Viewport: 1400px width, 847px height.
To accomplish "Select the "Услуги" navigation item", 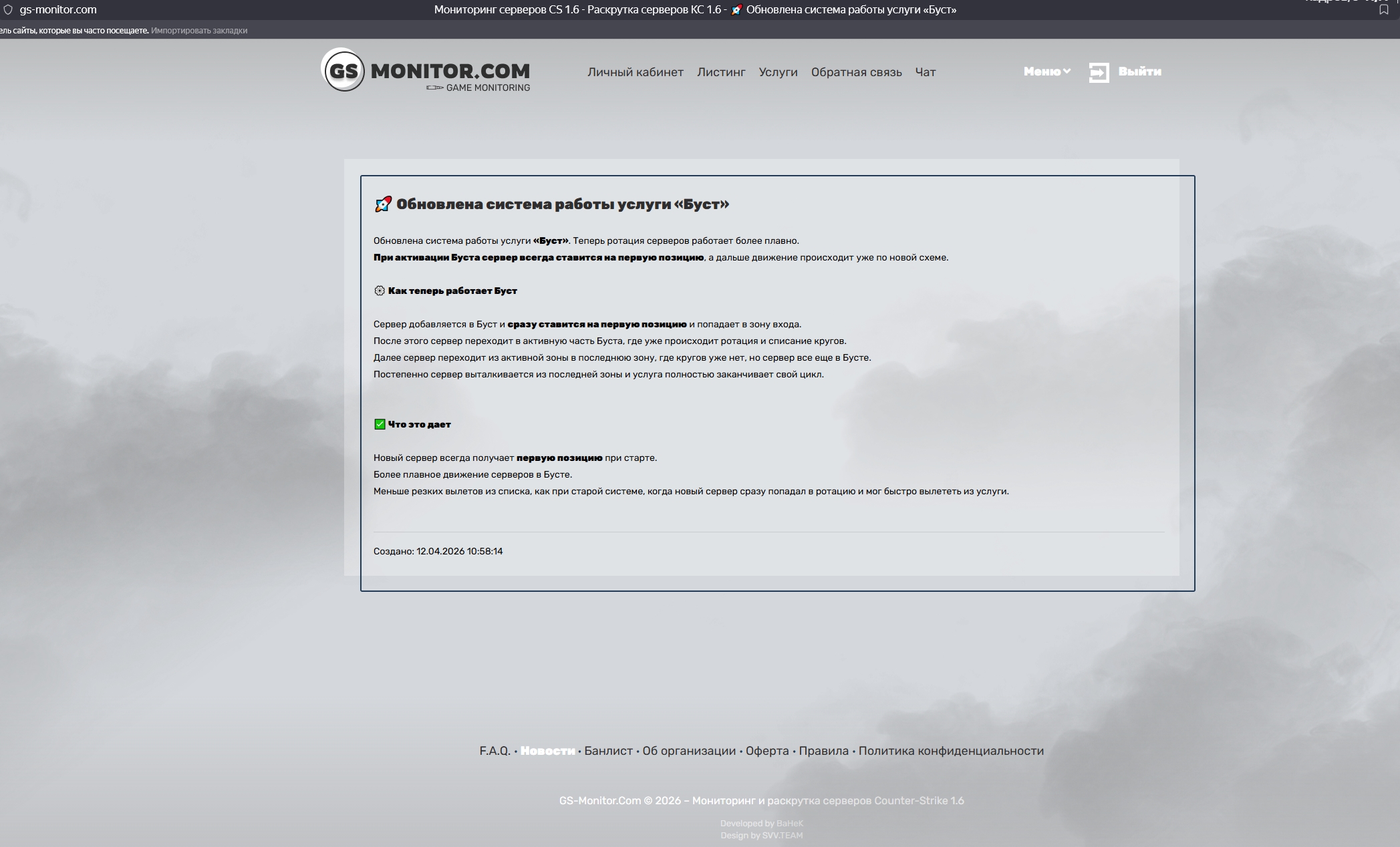I will [777, 71].
